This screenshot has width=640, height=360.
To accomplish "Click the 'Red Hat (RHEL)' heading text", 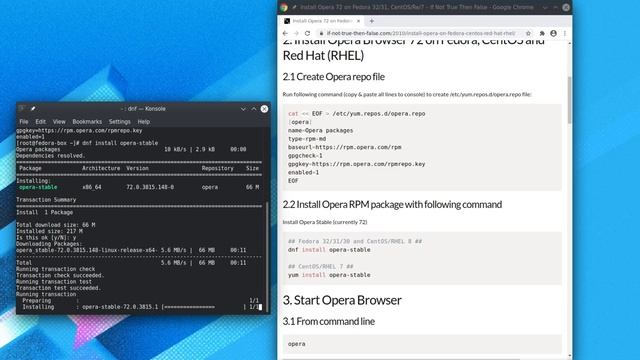I will (323, 56).
